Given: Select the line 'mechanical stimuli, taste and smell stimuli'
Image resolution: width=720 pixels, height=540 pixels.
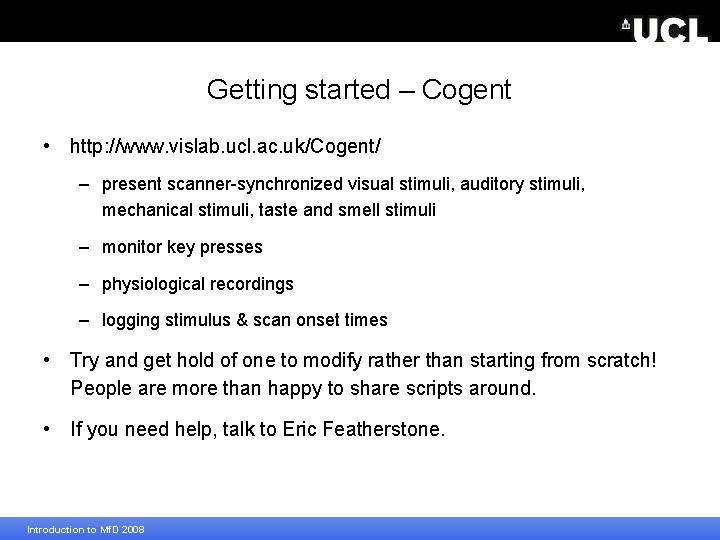Looking at the screenshot, I should click(269, 210).
